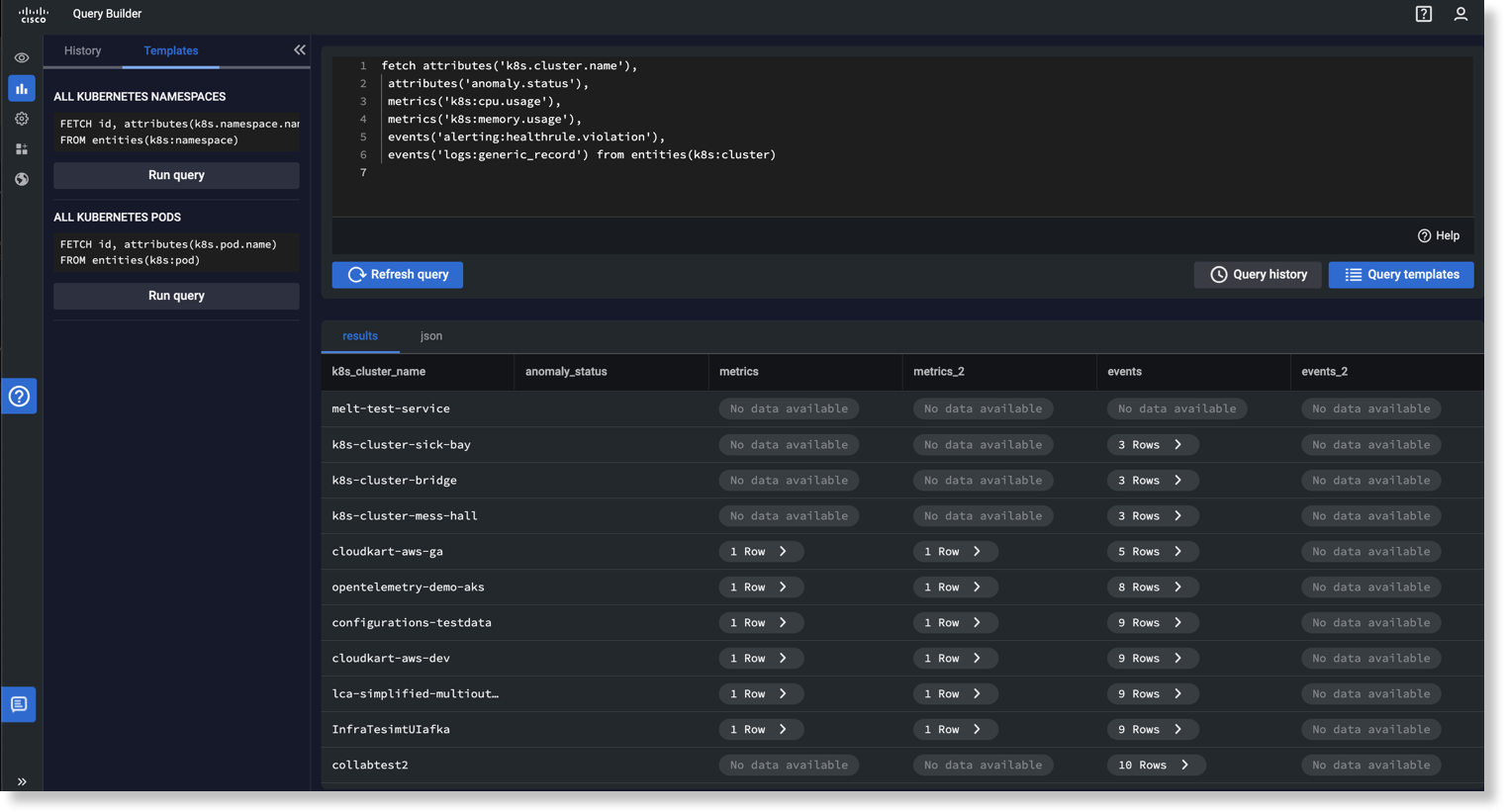The width and height of the screenshot is (1505, 812).
Task: Open the History tab in the side panel
Action: (82, 50)
